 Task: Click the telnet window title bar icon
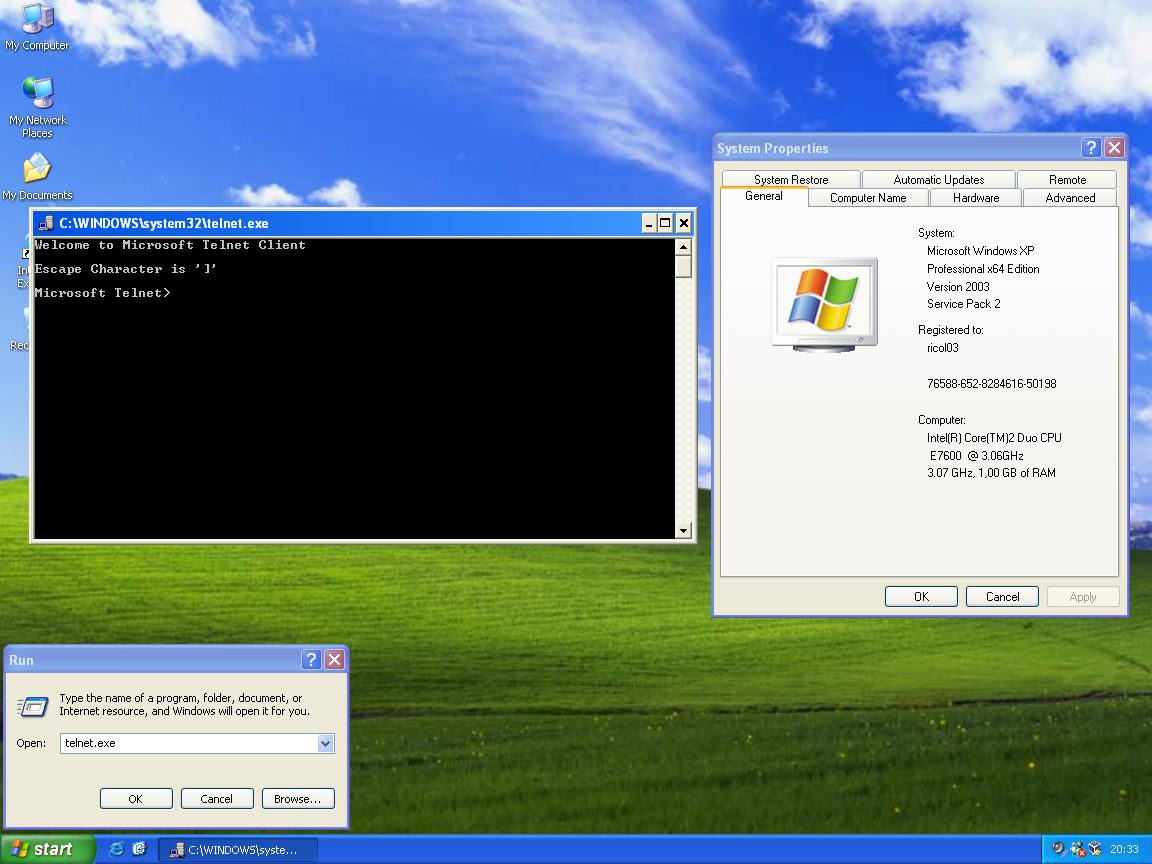[x=46, y=223]
